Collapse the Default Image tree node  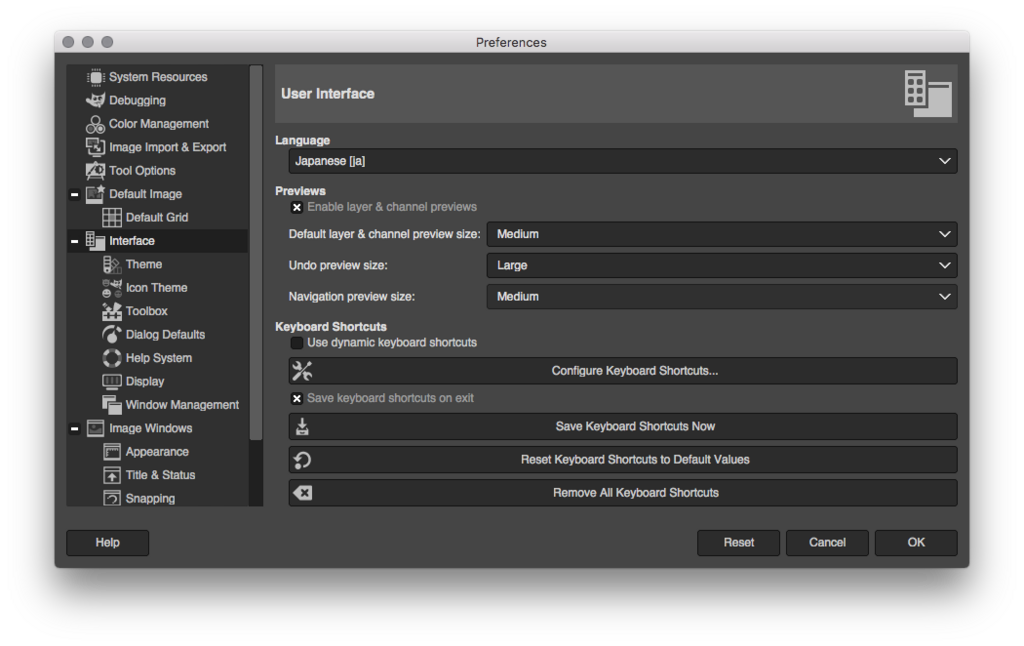74,195
